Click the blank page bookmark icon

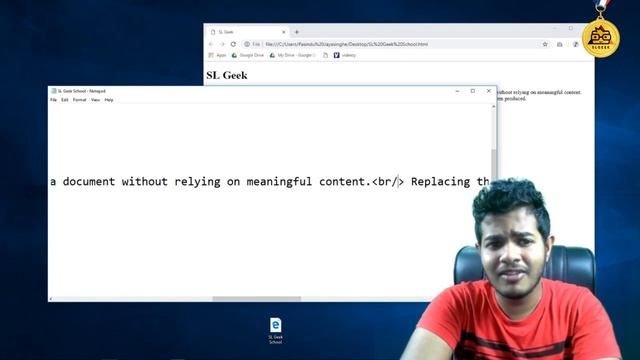(325, 55)
